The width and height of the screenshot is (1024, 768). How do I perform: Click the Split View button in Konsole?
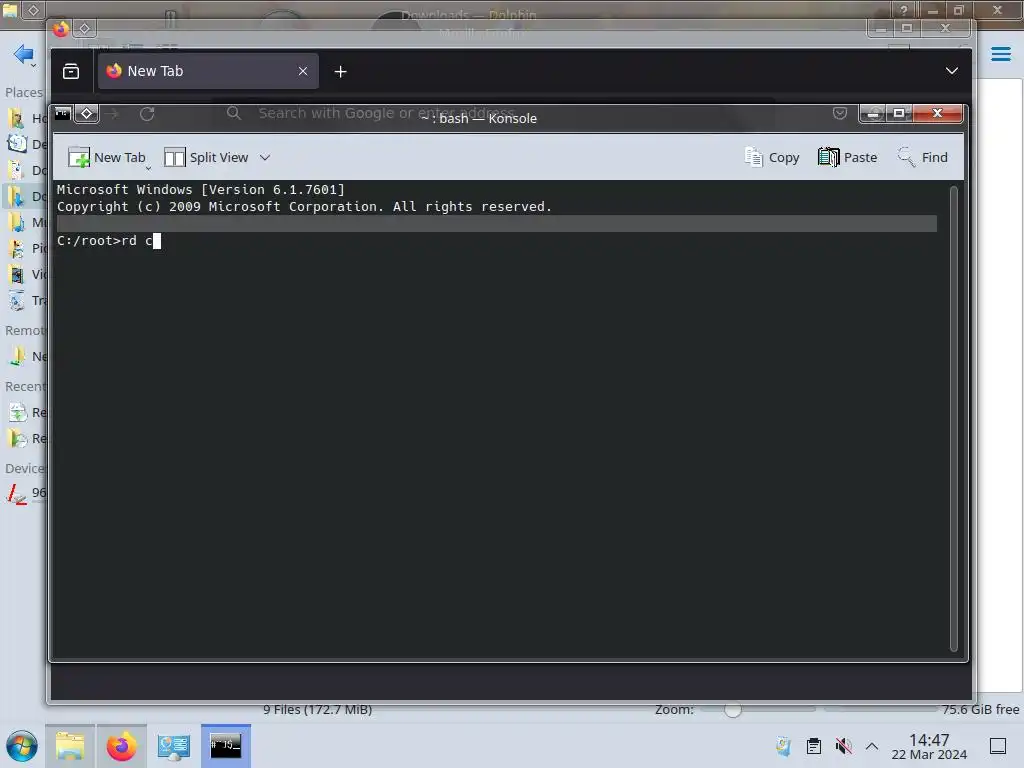click(206, 157)
